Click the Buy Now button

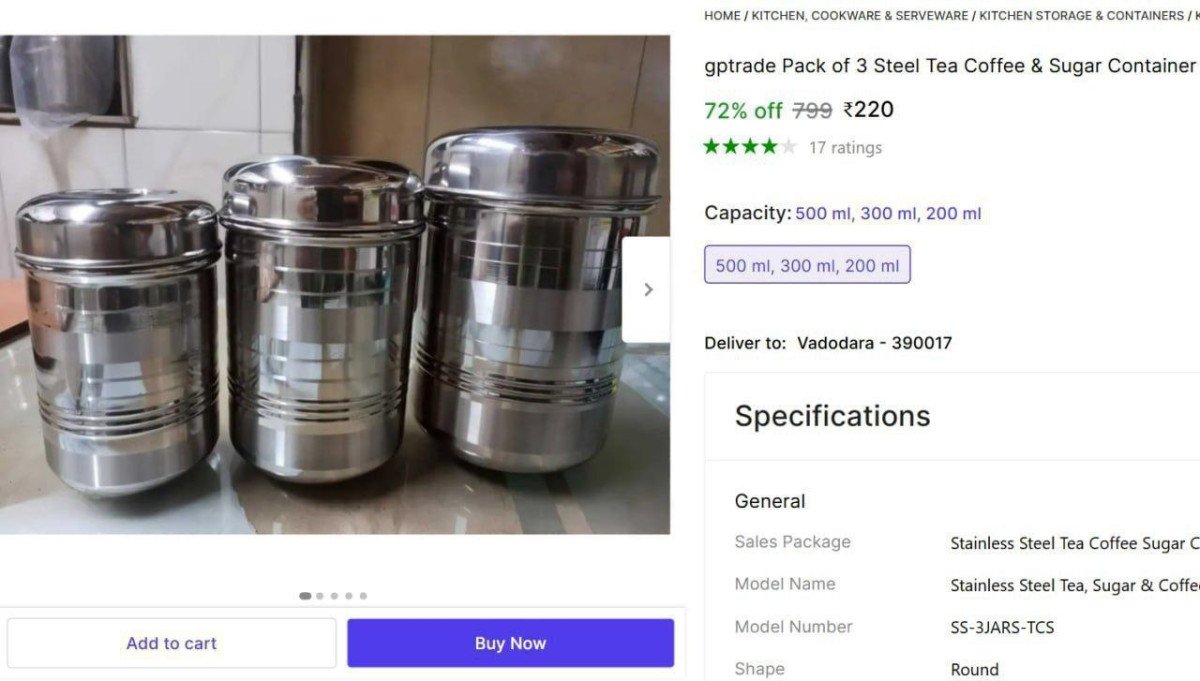(x=510, y=643)
